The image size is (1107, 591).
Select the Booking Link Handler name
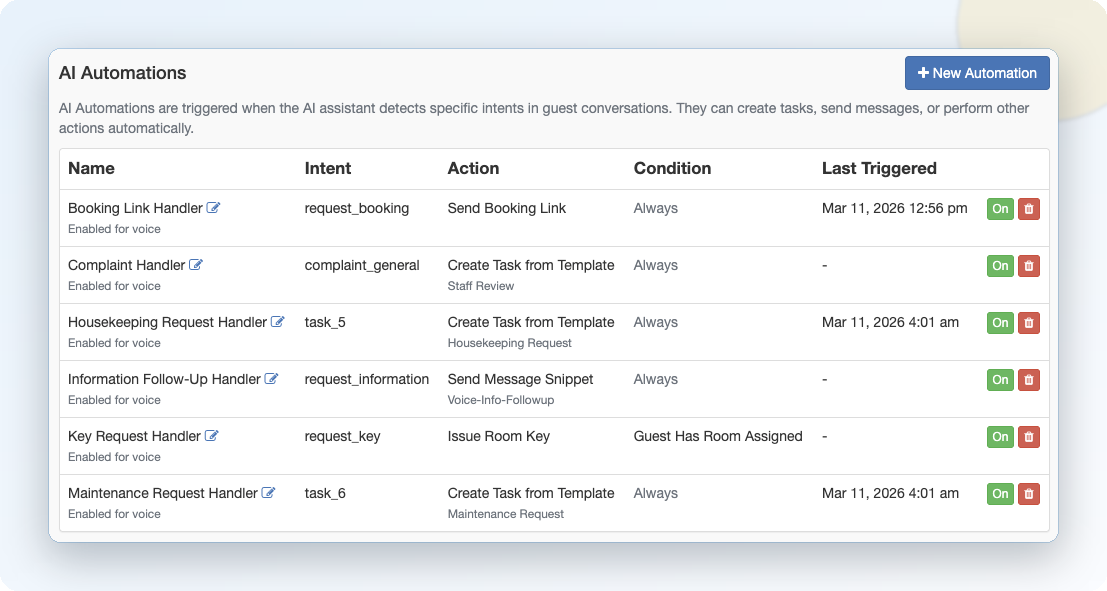(136, 208)
